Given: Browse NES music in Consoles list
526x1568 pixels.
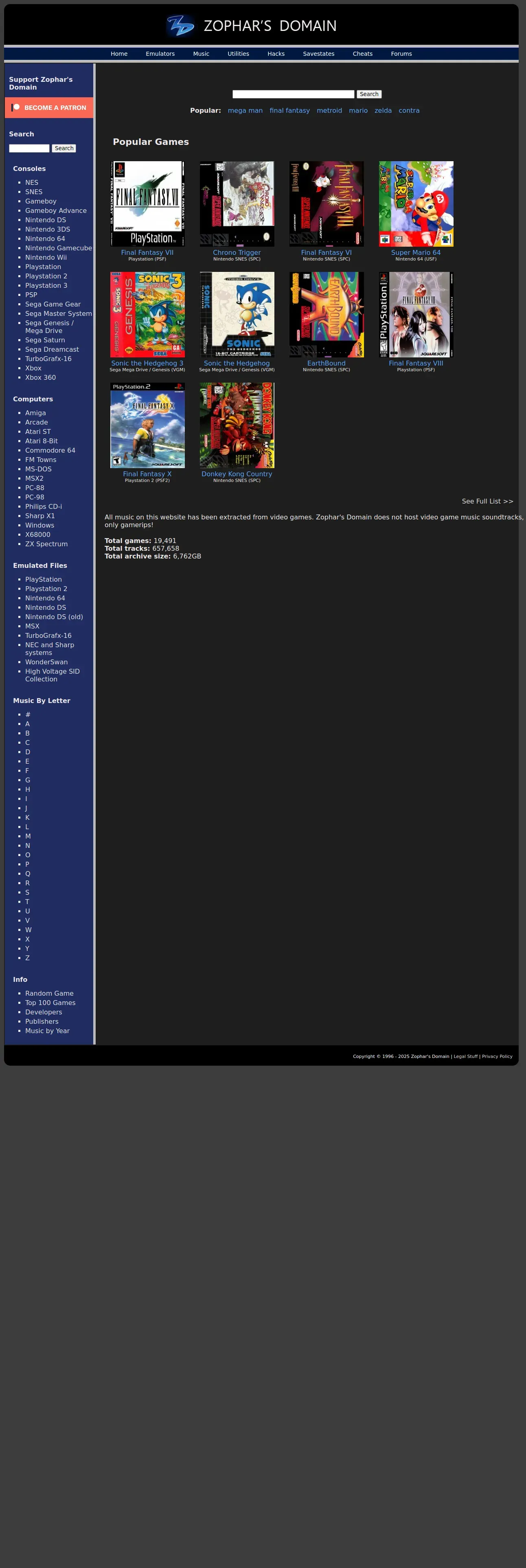Looking at the screenshot, I should (x=32, y=183).
